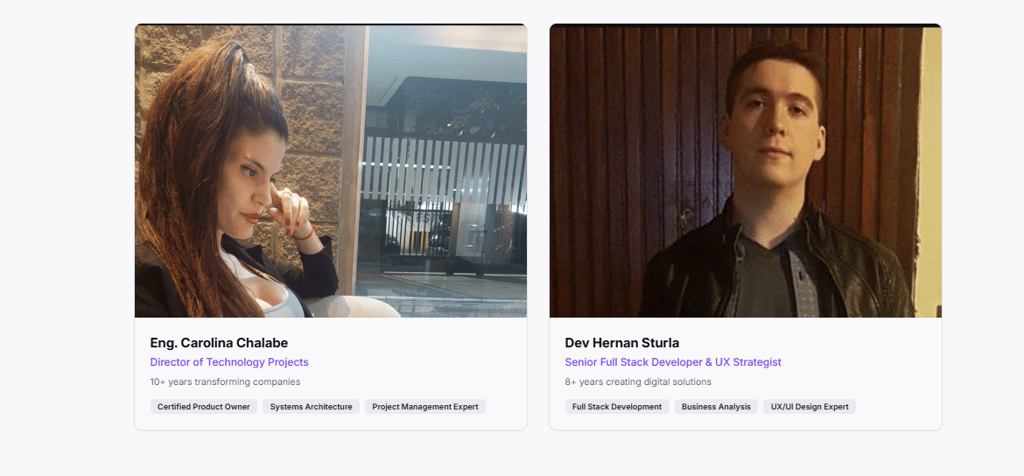Image resolution: width=1024 pixels, height=476 pixels.
Task: Click 'UX Strategist' in Hernan's purple role line
Action: (x=751, y=362)
